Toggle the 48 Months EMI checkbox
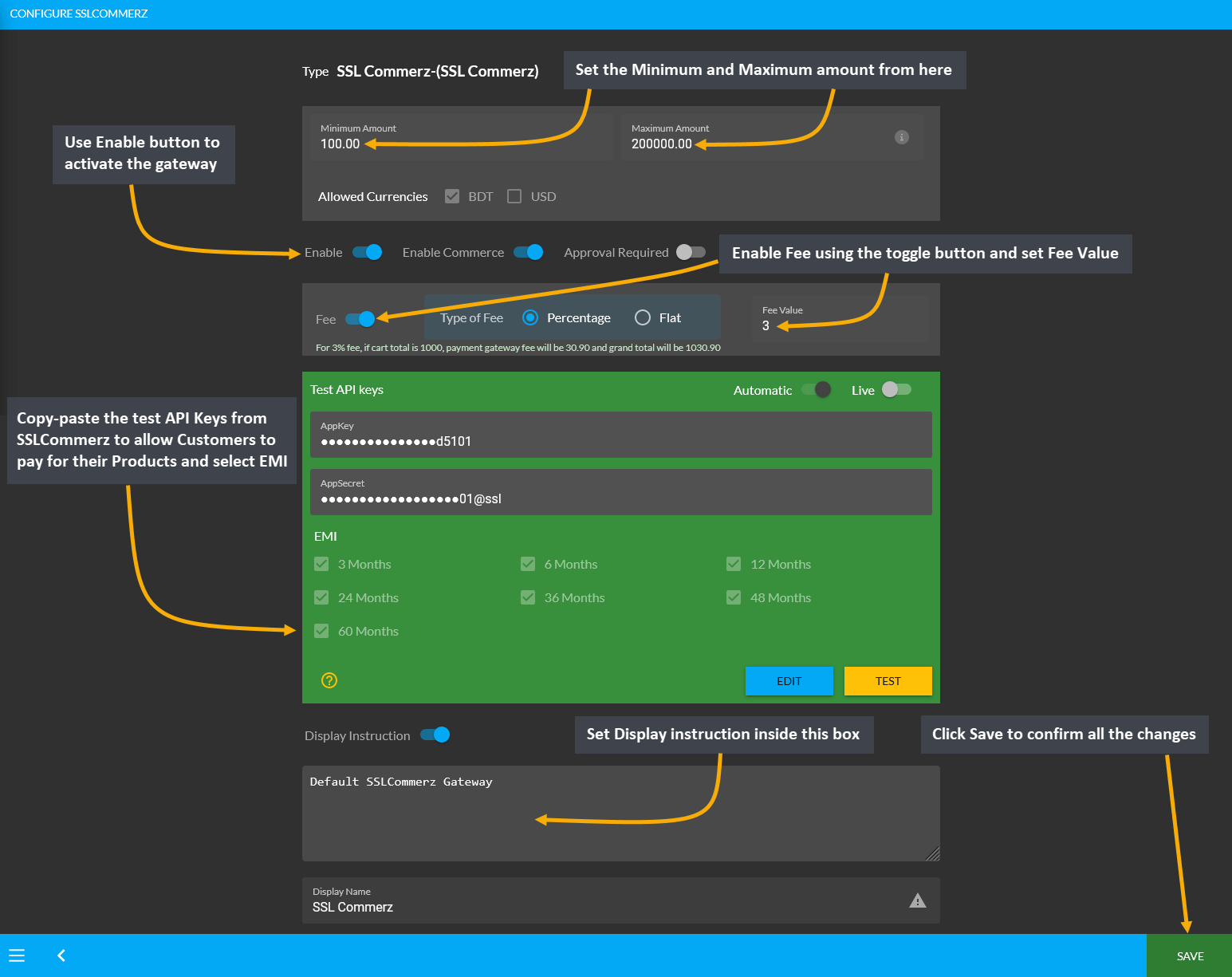Image resolution: width=1232 pixels, height=977 pixels. (x=734, y=597)
